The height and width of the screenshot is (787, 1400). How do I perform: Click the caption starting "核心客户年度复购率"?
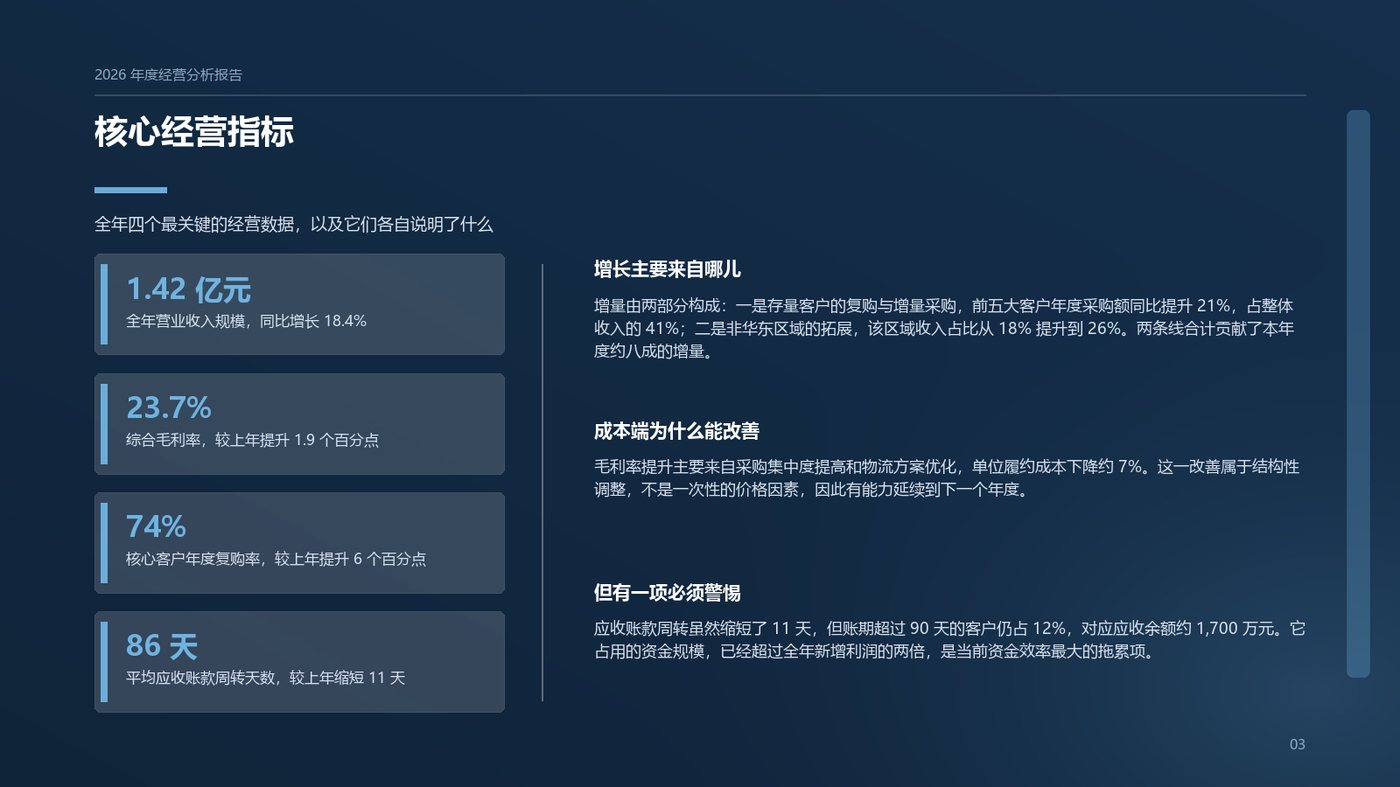276,559
